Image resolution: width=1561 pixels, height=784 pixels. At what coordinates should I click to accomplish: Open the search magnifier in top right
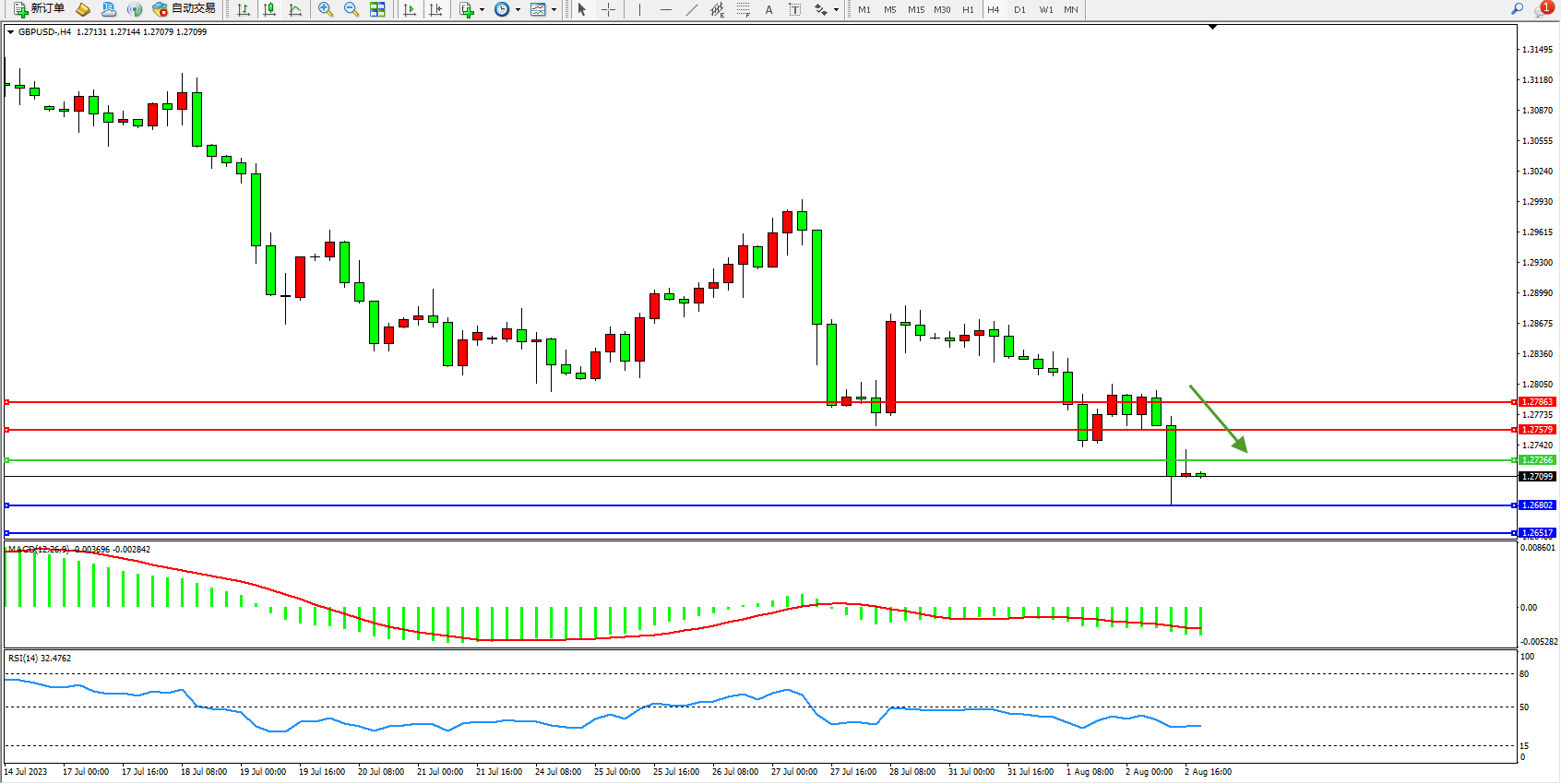tap(1517, 9)
